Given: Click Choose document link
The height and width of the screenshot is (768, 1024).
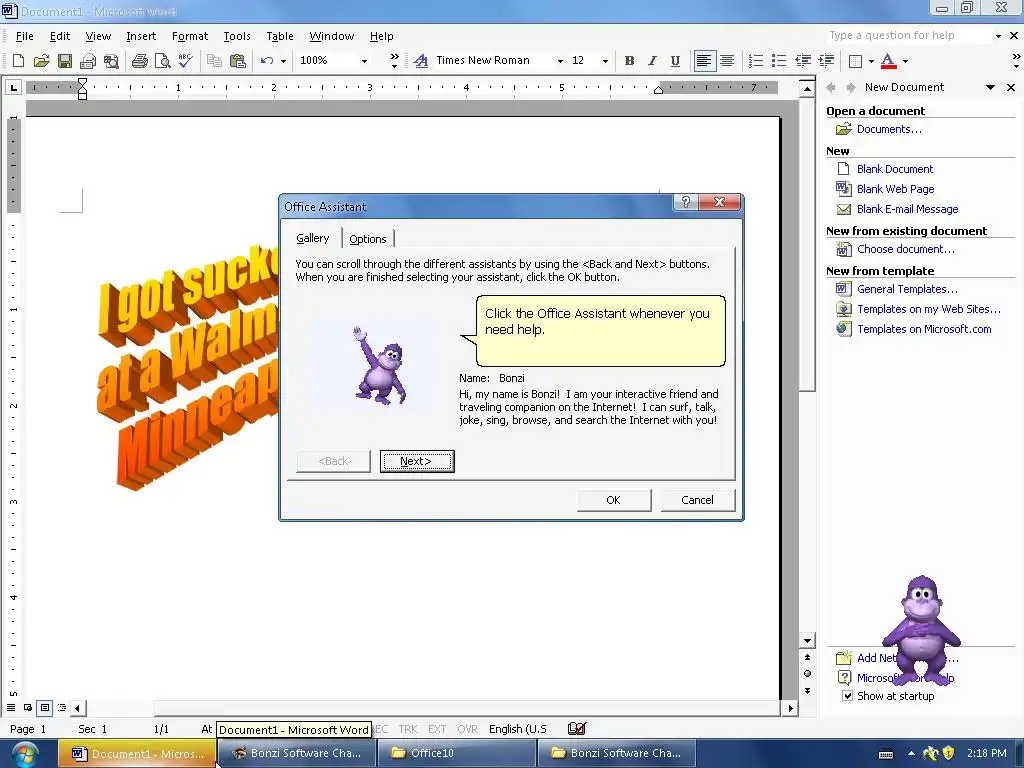Looking at the screenshot, I should [906, 249].
